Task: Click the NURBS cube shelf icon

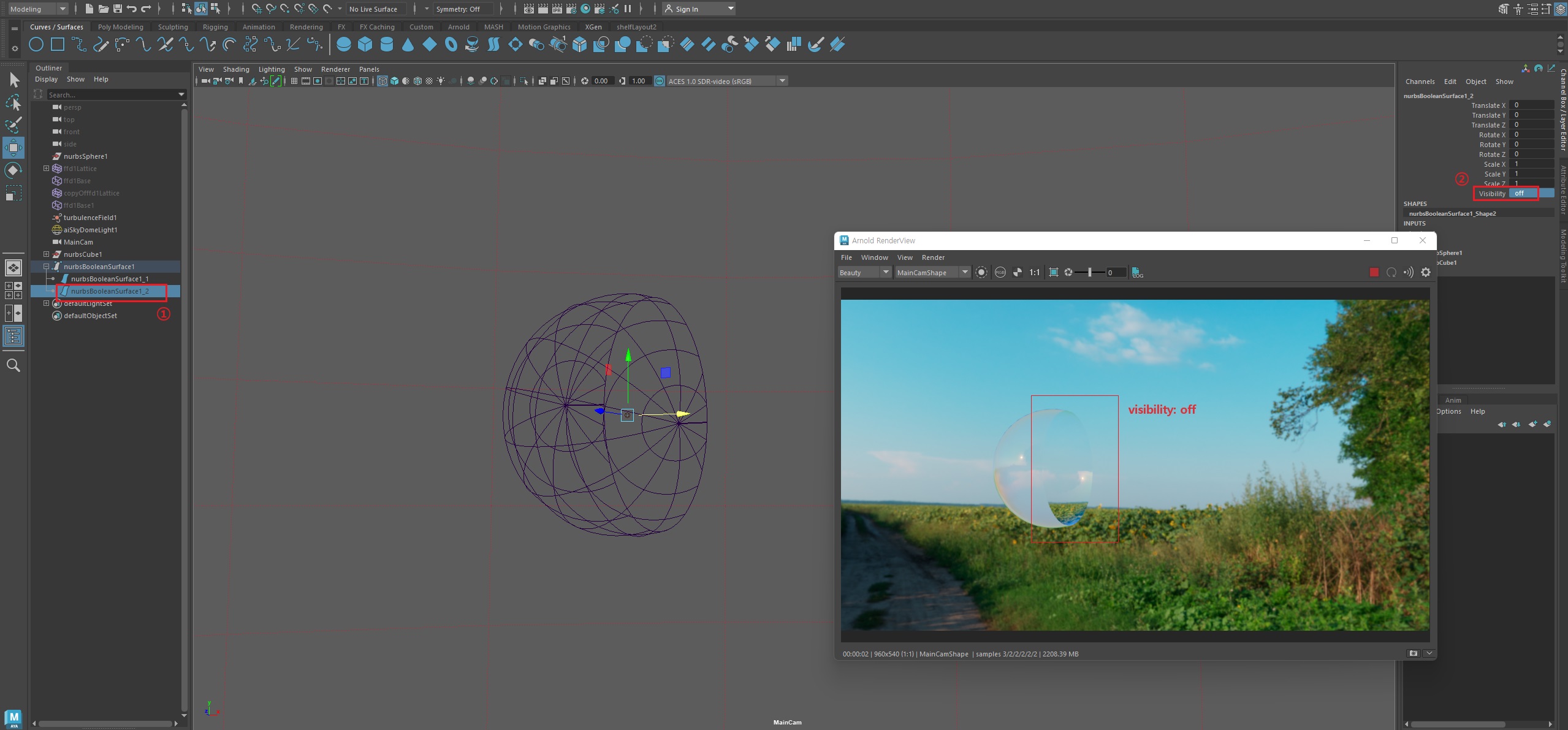Action: [x=365, y=44]
